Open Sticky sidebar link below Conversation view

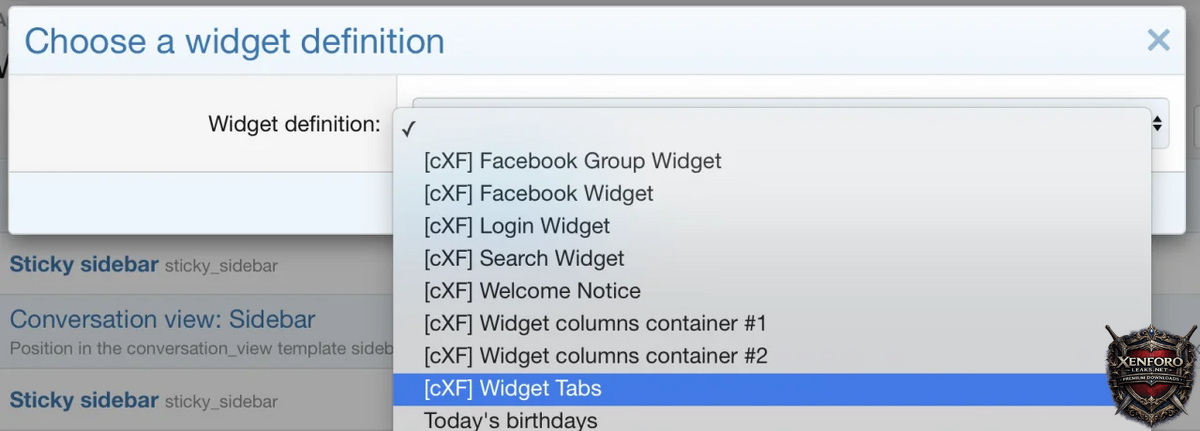(83, 401)
